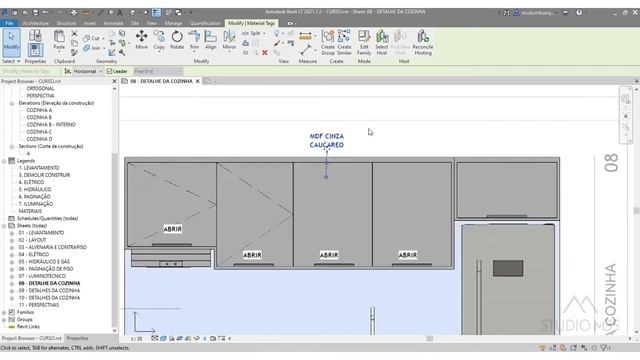The height and width of the screenshot is (360, 640).
Task: Switch to the Insert ribbon tab
Action: 90,23
